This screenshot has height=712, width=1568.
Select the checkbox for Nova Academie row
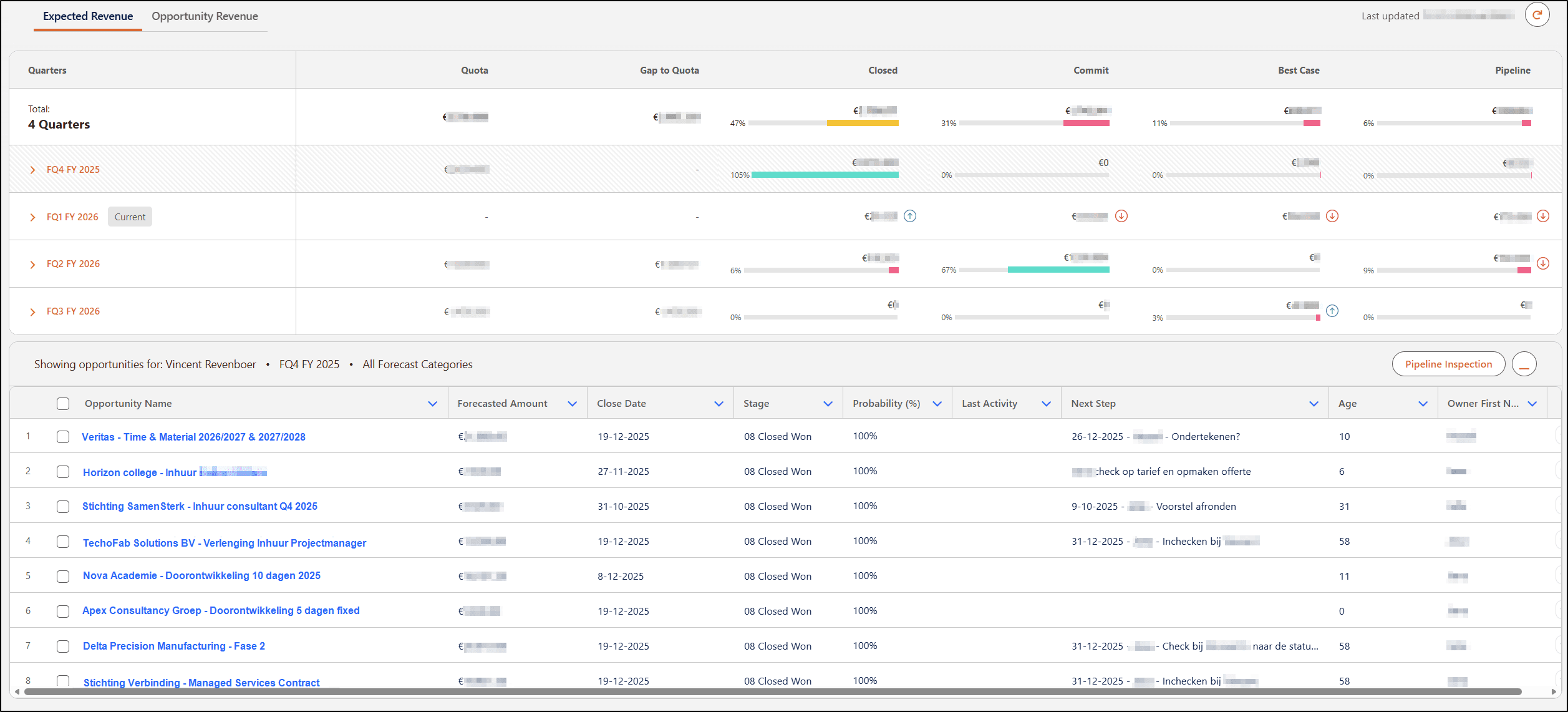tap(63, 576)
